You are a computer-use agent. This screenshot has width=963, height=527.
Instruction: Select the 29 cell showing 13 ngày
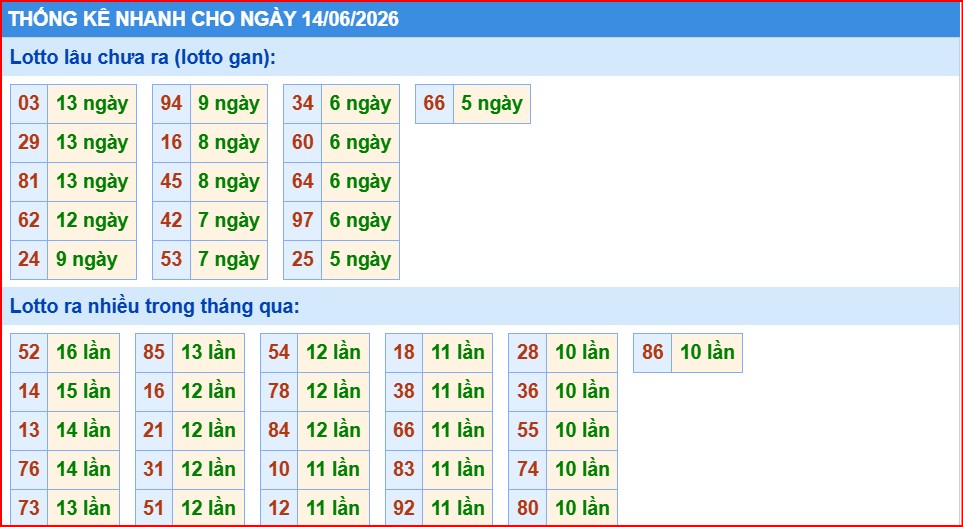(29, 142)
